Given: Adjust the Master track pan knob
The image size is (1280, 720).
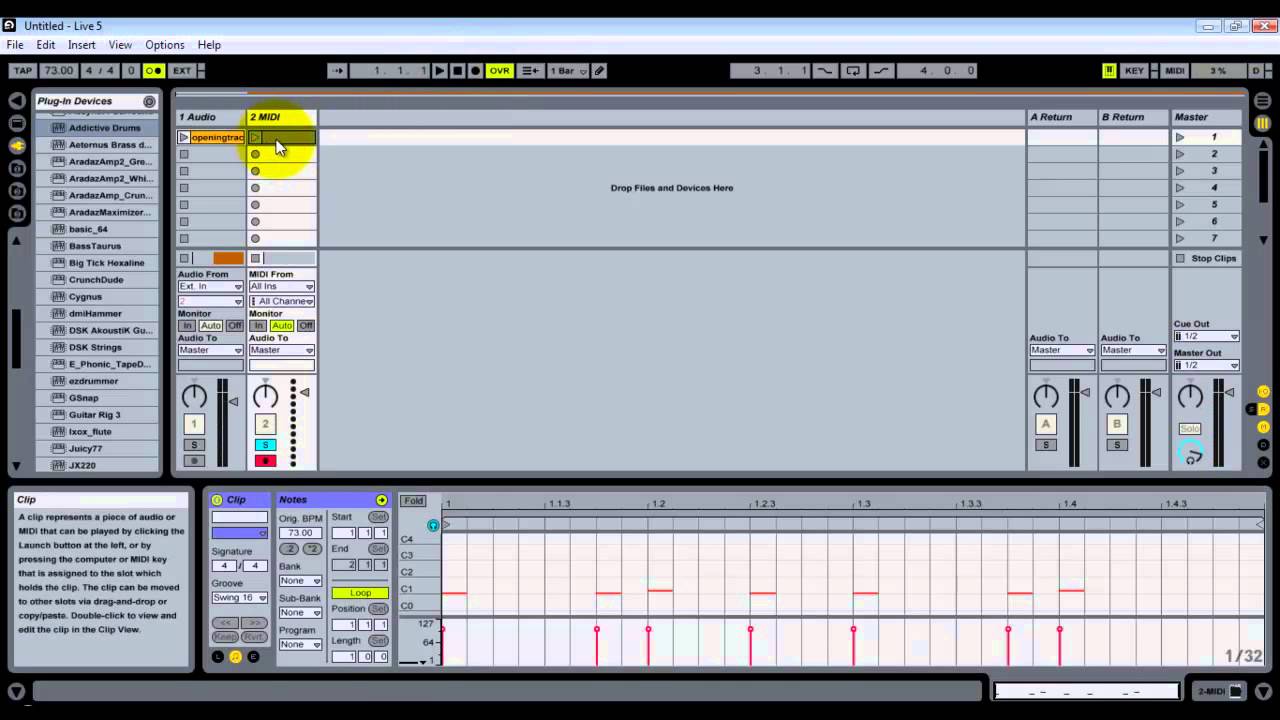Looking at the screenshot, I should (1190, 396).
